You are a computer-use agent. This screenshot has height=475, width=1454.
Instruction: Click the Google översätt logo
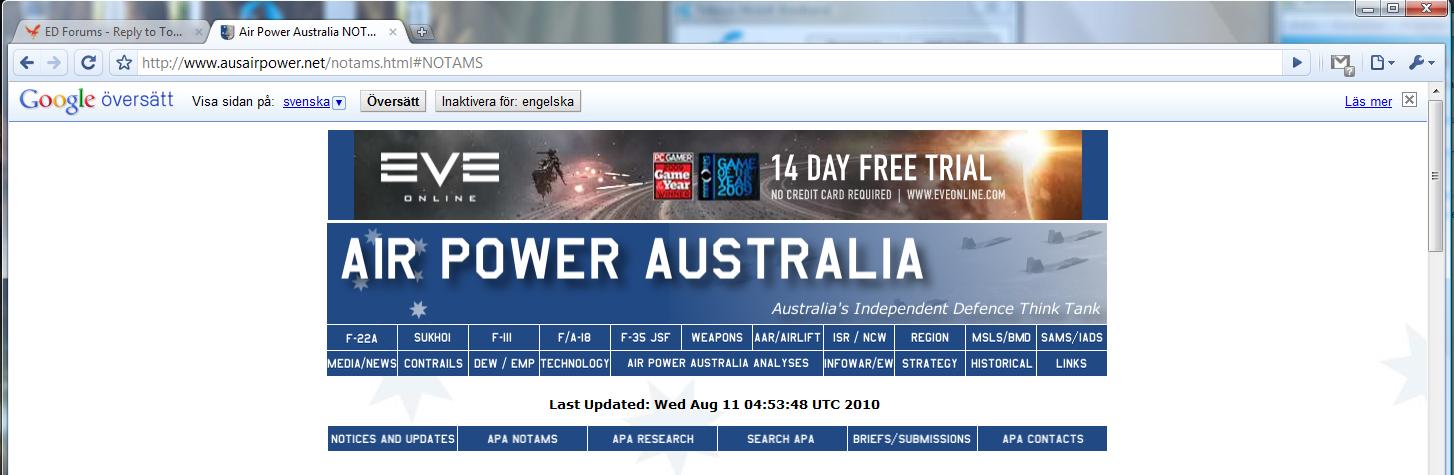[x=96, y=101]
